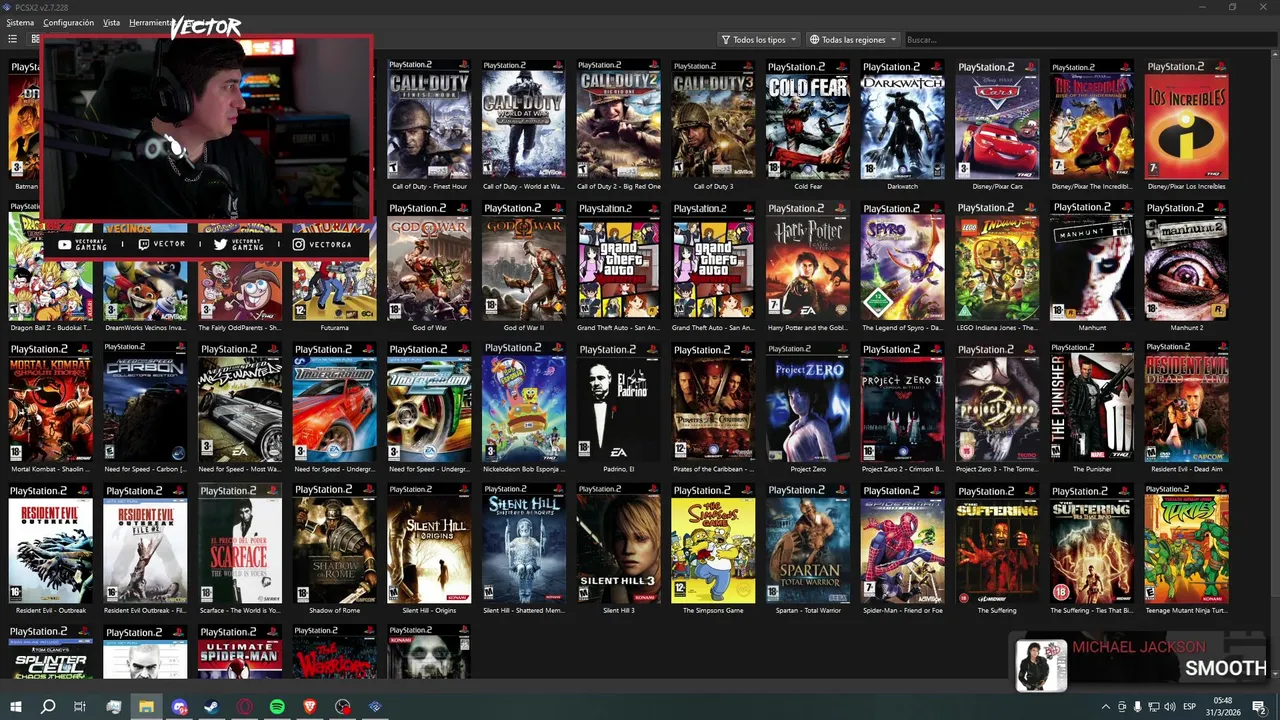Open Brave browser taskbar icon

tap(310, 707)
